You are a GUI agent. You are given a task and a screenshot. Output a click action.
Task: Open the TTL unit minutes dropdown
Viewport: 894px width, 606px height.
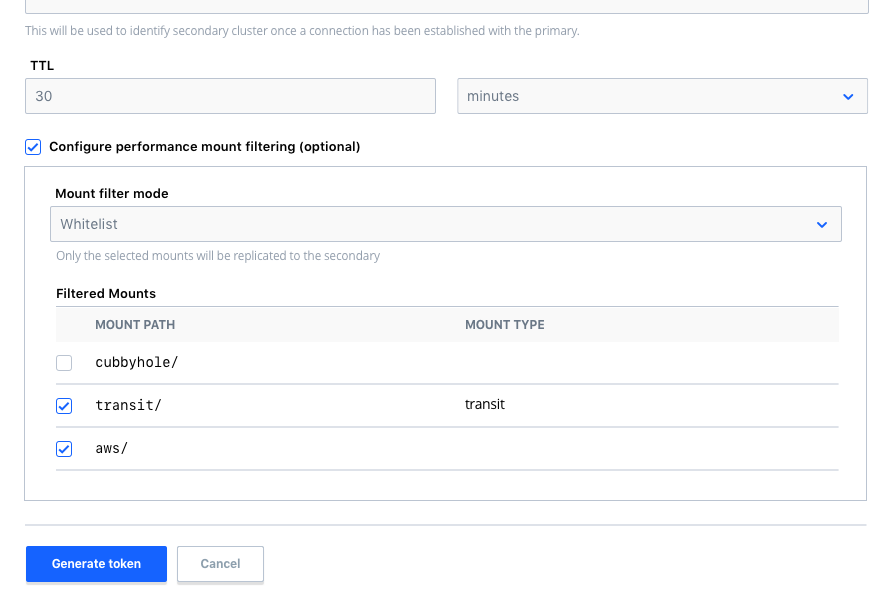[661, 97]
